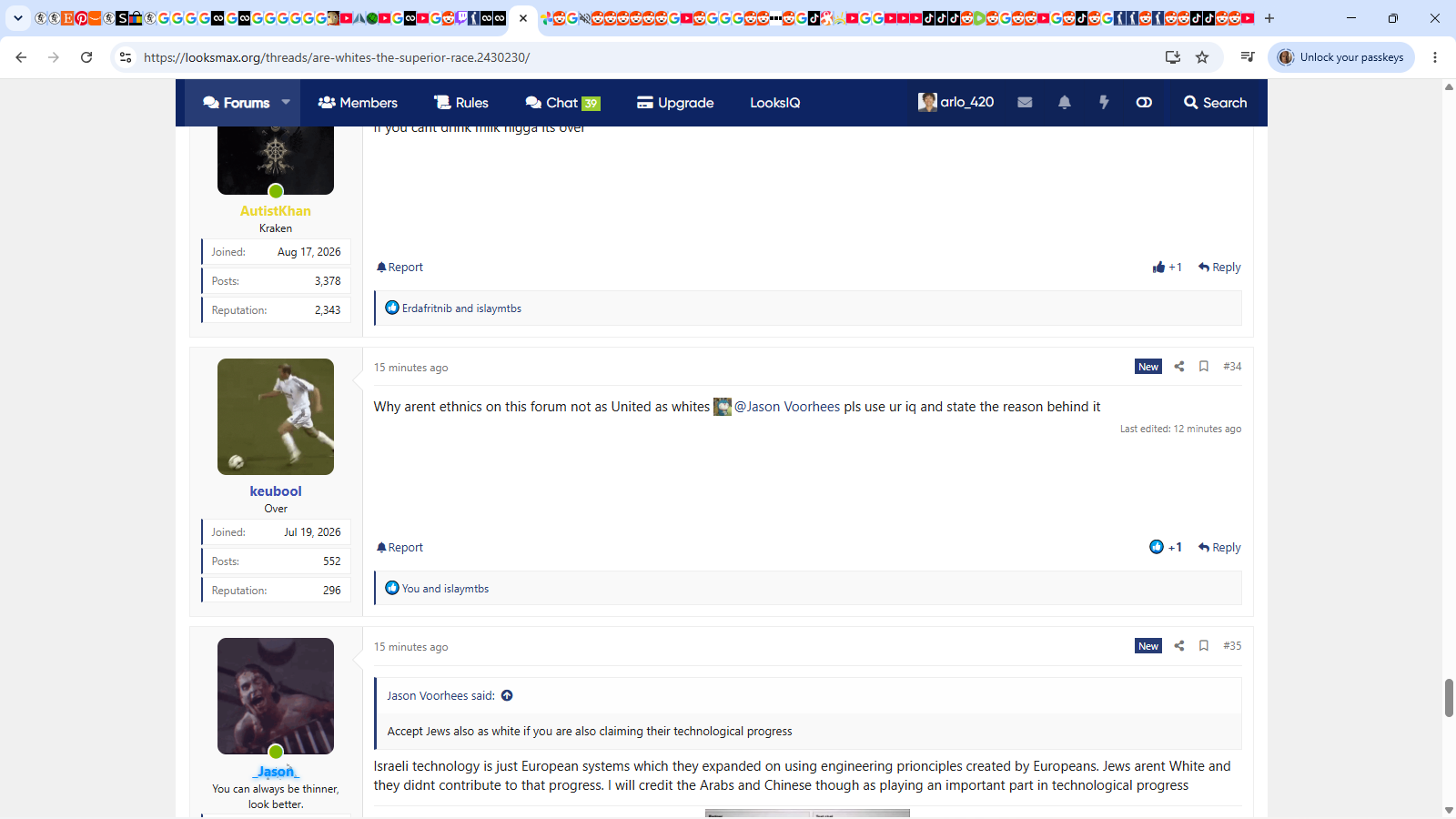Screen dimensions: 1456x819
Task: Toggle the dark mode style switch
Action: 1144,103
